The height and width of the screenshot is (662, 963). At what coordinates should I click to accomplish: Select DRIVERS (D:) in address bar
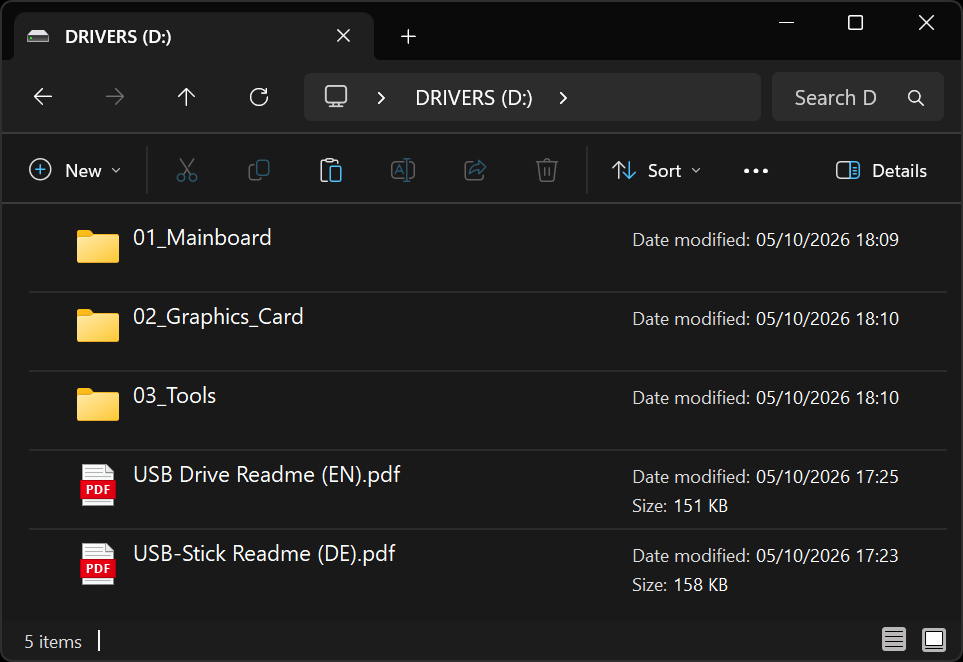(474, 98)
